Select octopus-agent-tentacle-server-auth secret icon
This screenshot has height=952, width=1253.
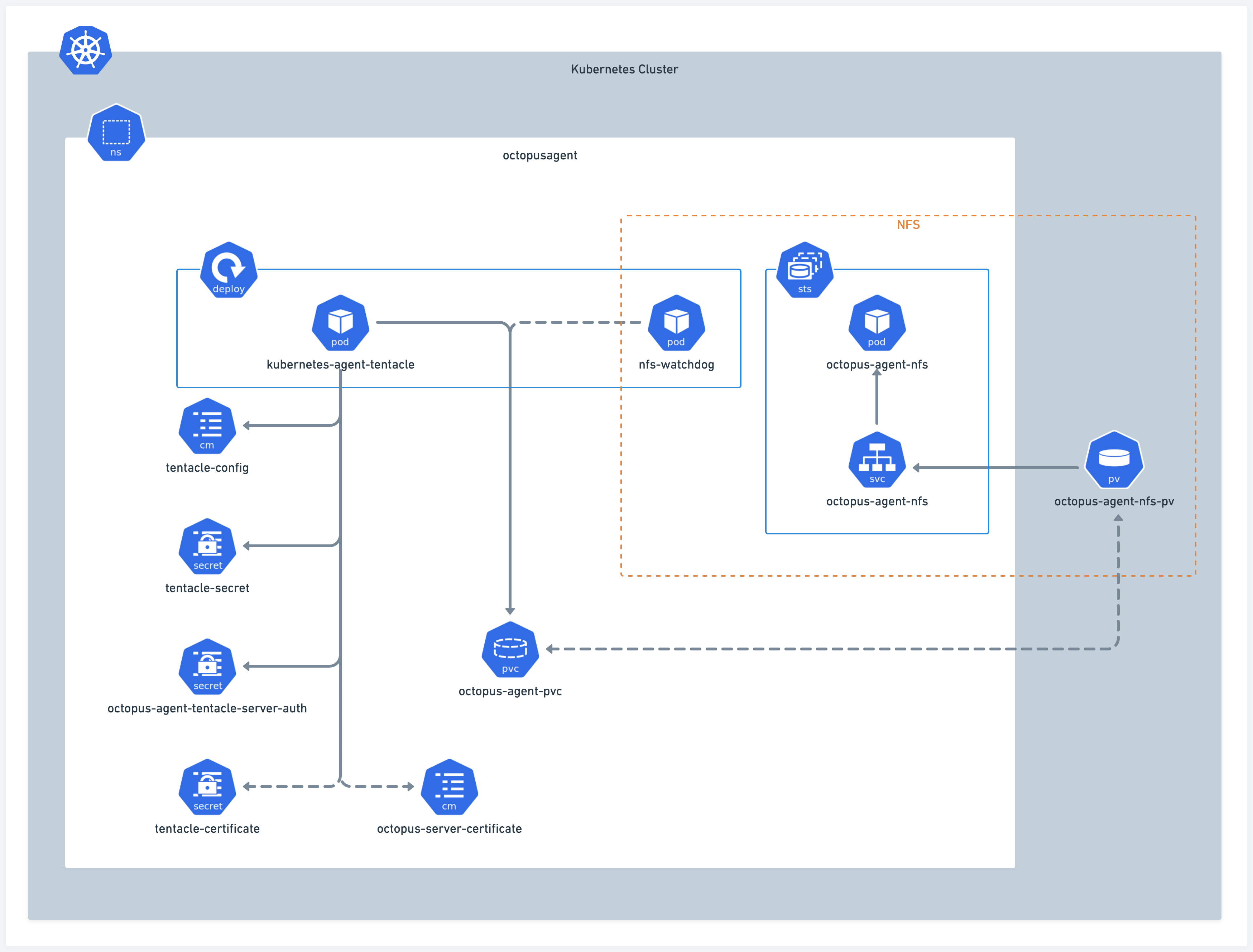tap(207, 667)
